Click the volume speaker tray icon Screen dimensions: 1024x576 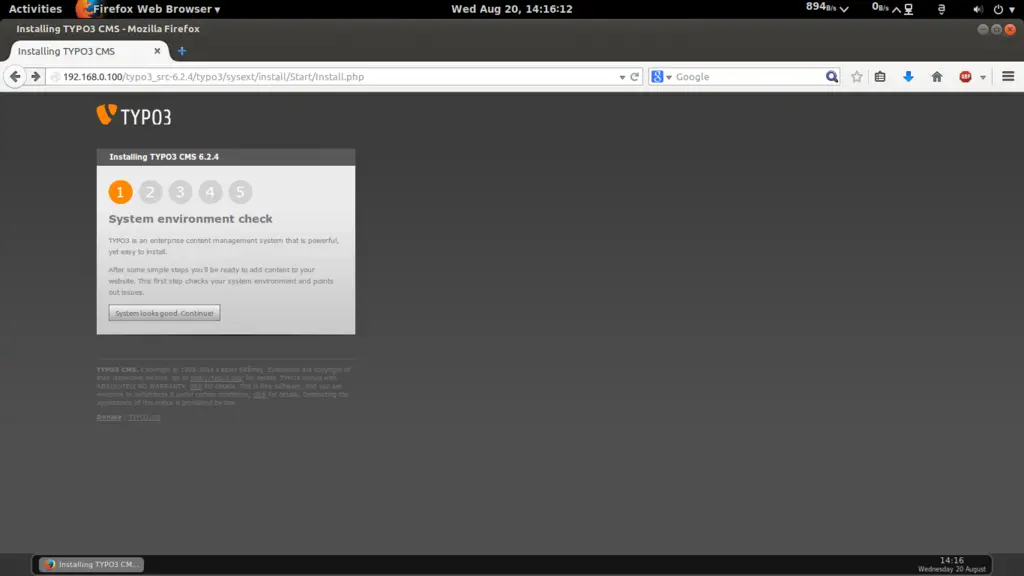pyautogui.click(x=978, y=9)
